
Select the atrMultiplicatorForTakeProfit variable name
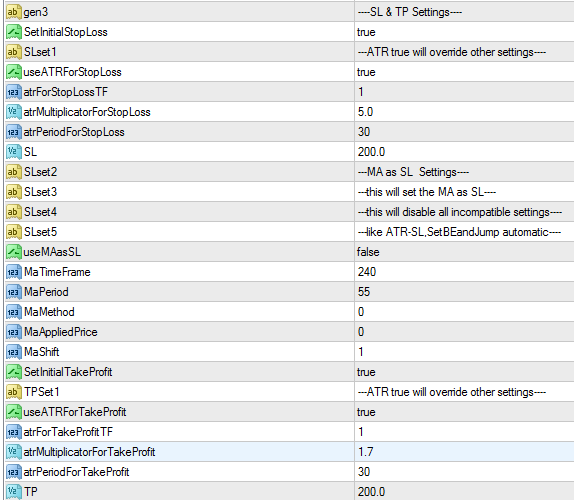click(x=89, y=452)
